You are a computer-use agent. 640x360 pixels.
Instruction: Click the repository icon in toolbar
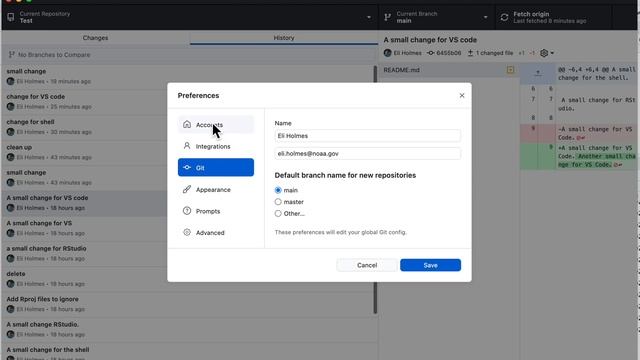(11, 17)
